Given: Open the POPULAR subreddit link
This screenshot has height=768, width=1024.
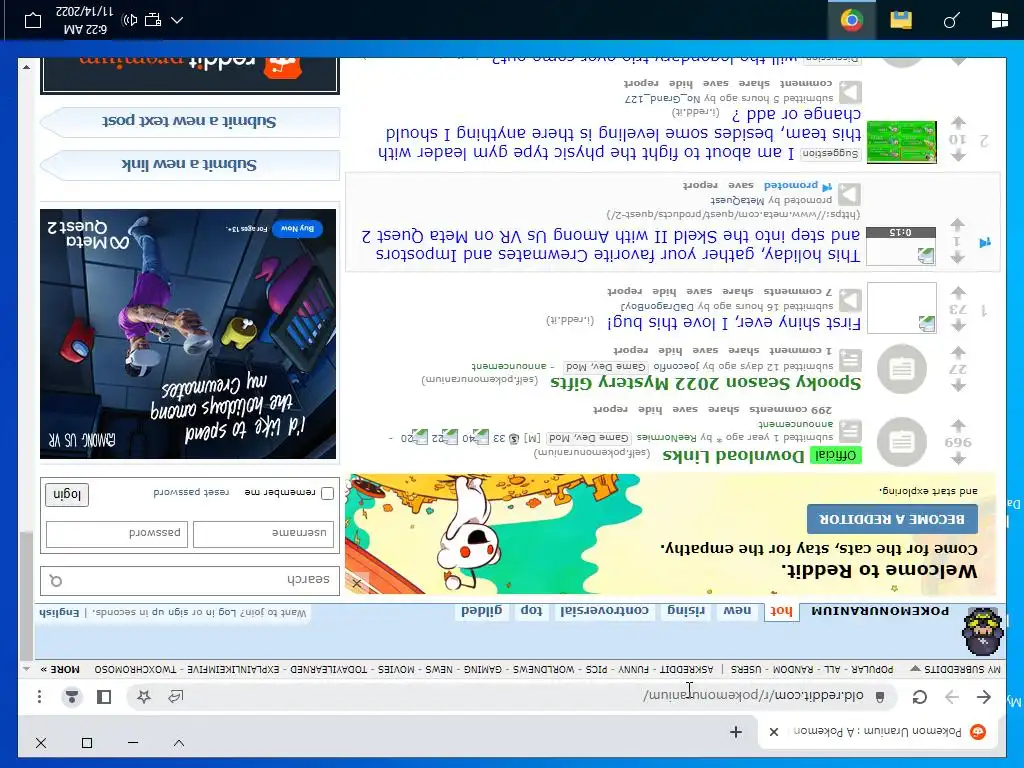Looking at the screenshot, I should tap(872, 669).
